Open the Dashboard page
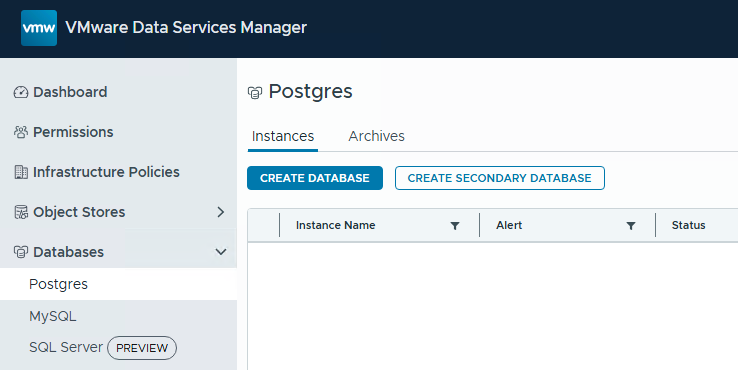The height and width of the screenshot is (370, 738). [70, 92]
